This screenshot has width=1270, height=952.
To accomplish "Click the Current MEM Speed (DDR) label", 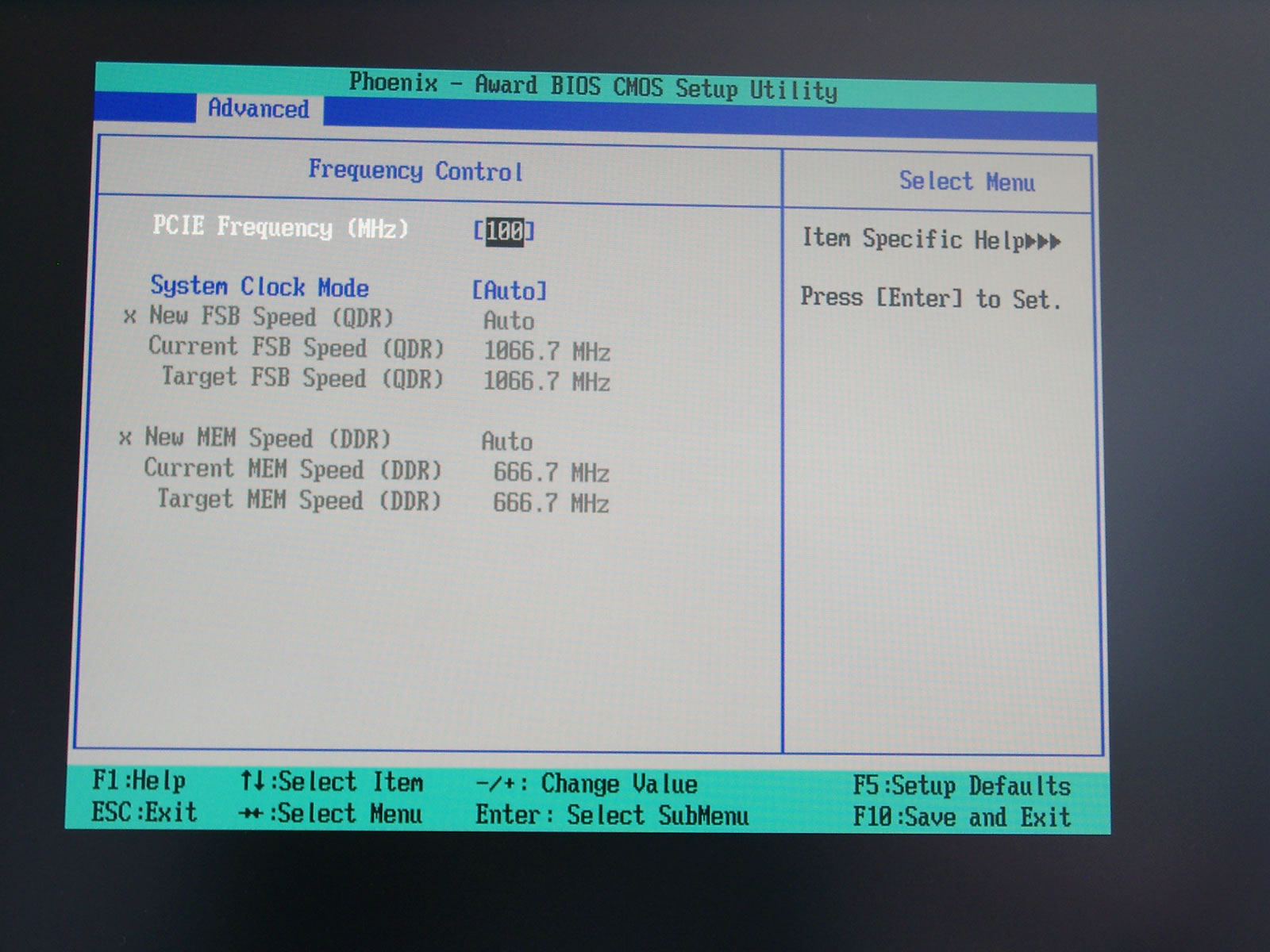I will coord(292,469).
